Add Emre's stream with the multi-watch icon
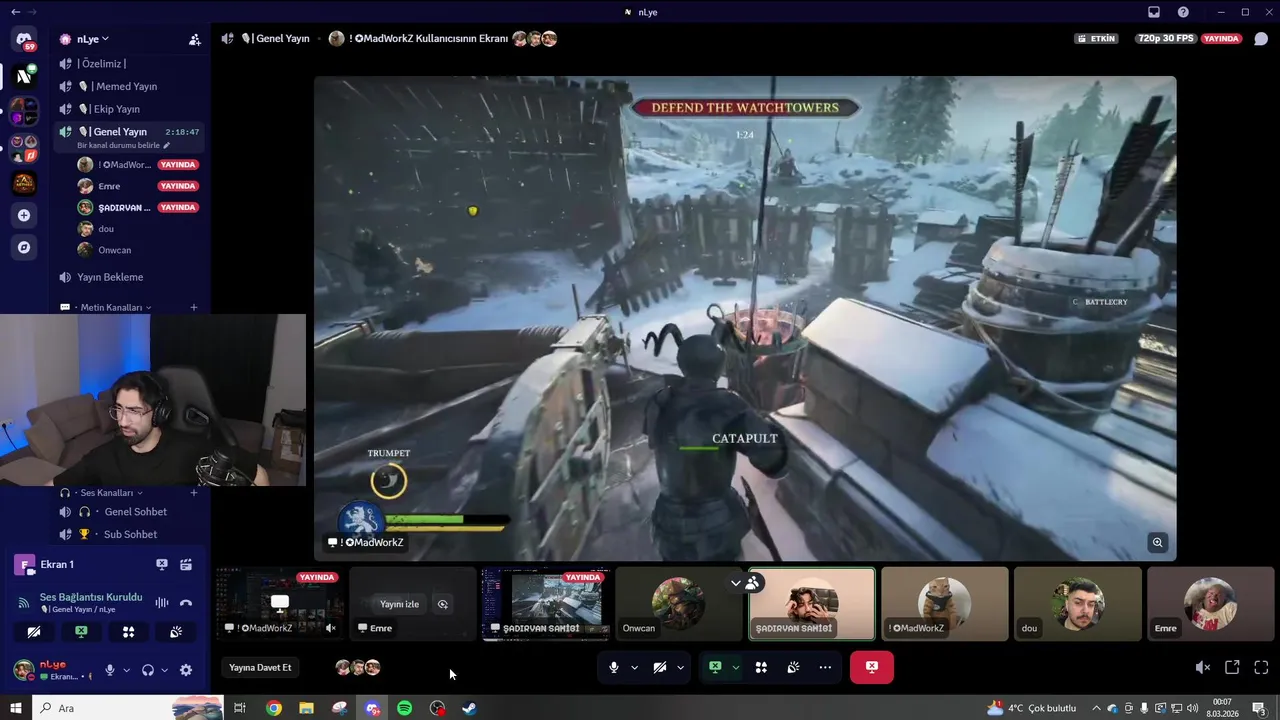Screen dimensions: 1280x720 [x=443, y=604]
